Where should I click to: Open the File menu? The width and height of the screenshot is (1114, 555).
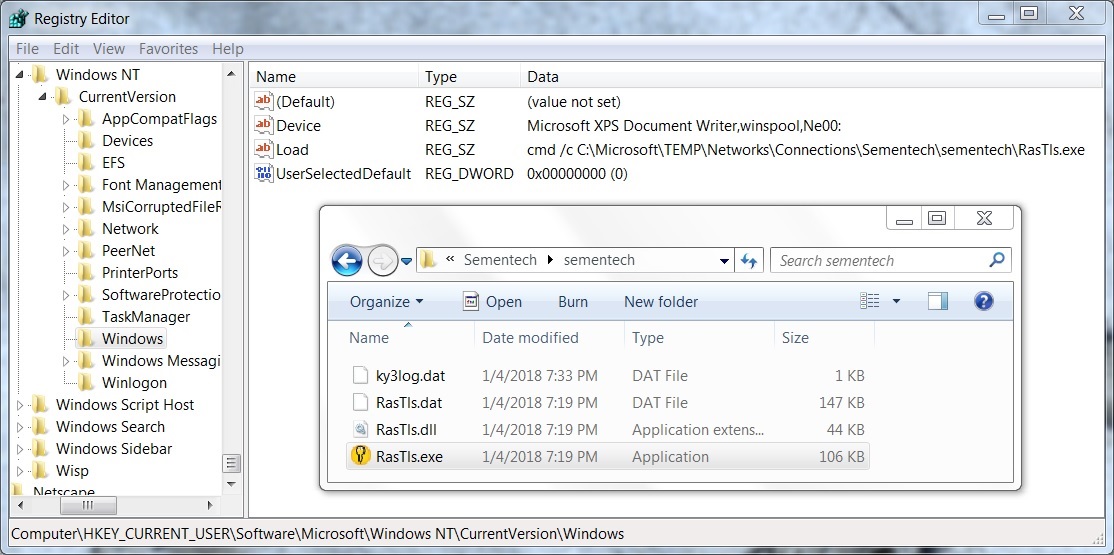coord(27,49)
